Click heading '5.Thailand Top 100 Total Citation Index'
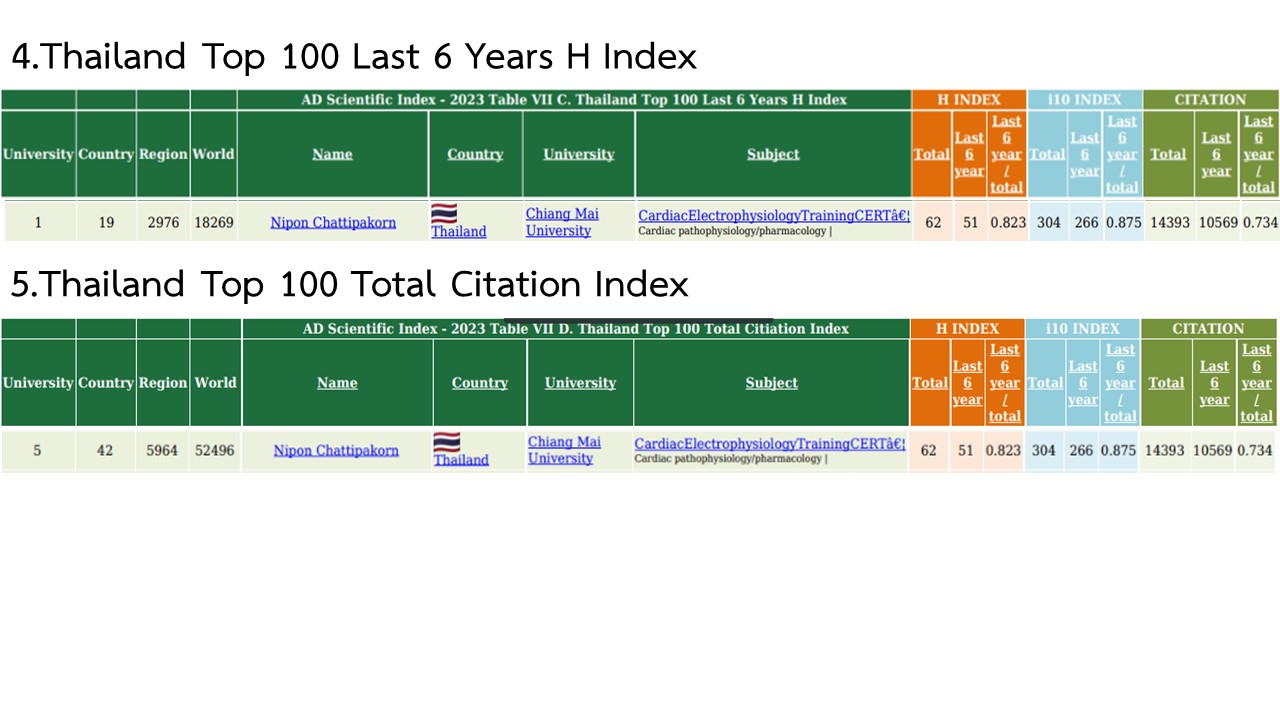Screen dimensions: 1280x720 349,285
